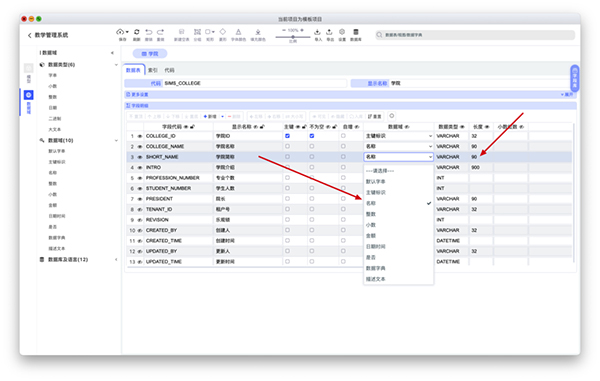Click the save cloud icon in toolbar
The width and height of the screenshot is (600, 381).
click(x=120, y=32)
